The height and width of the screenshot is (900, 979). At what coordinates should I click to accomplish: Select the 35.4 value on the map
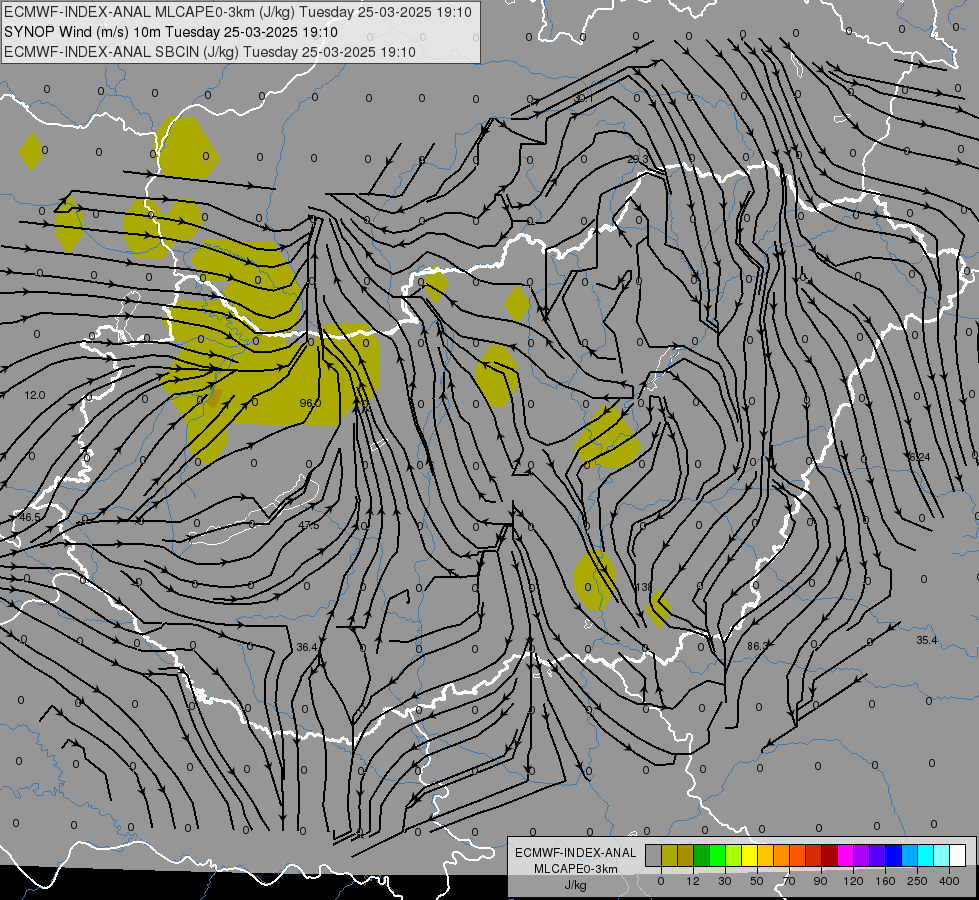pos(927,640)
